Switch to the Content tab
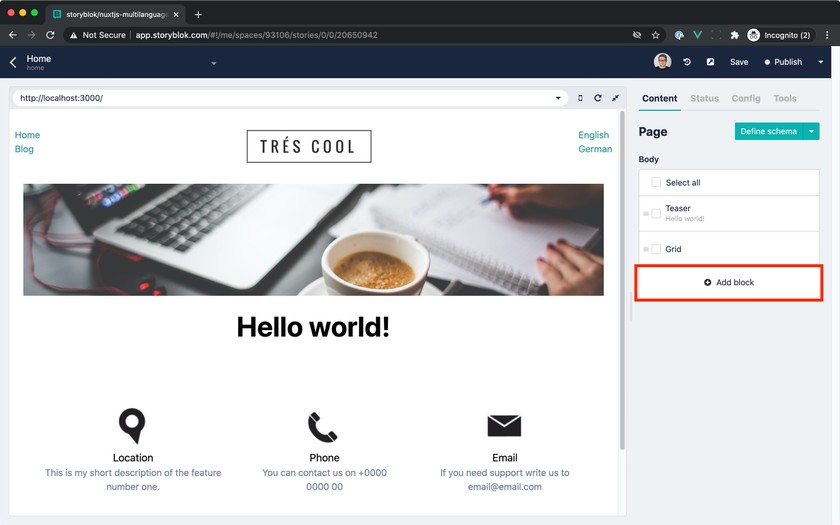 point(659,99)
